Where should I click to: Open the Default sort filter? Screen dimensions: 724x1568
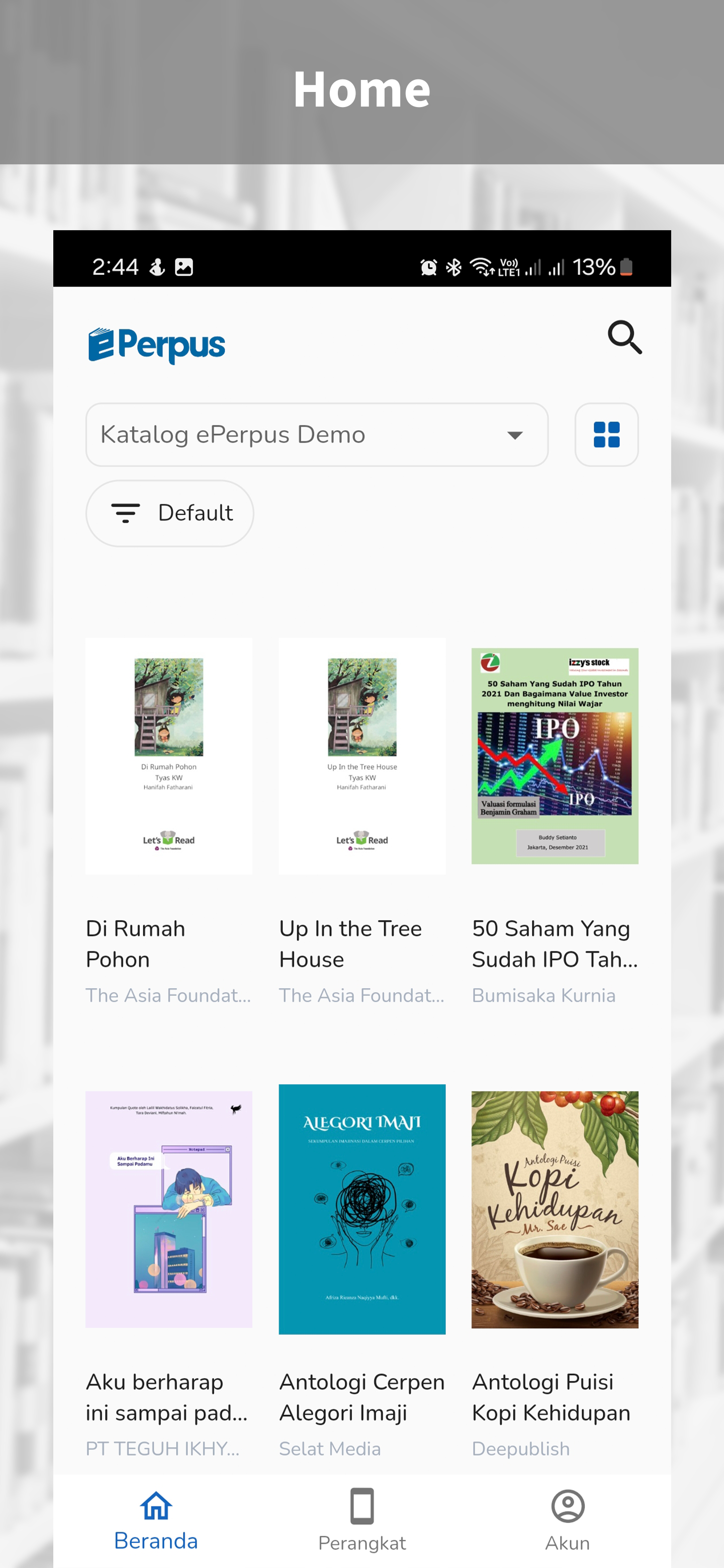point(169,513)
